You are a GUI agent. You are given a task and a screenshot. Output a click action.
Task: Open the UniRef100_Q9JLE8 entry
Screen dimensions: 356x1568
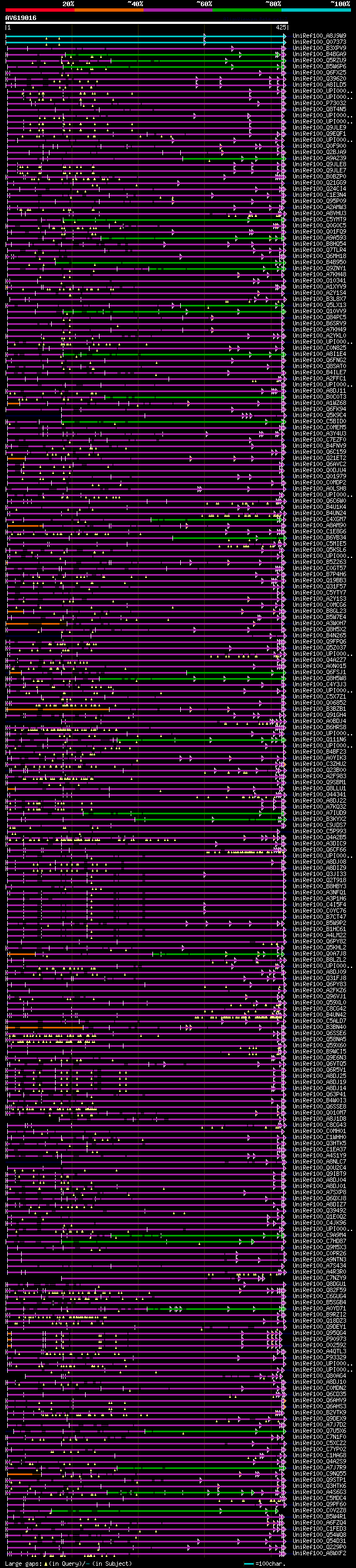319,164
